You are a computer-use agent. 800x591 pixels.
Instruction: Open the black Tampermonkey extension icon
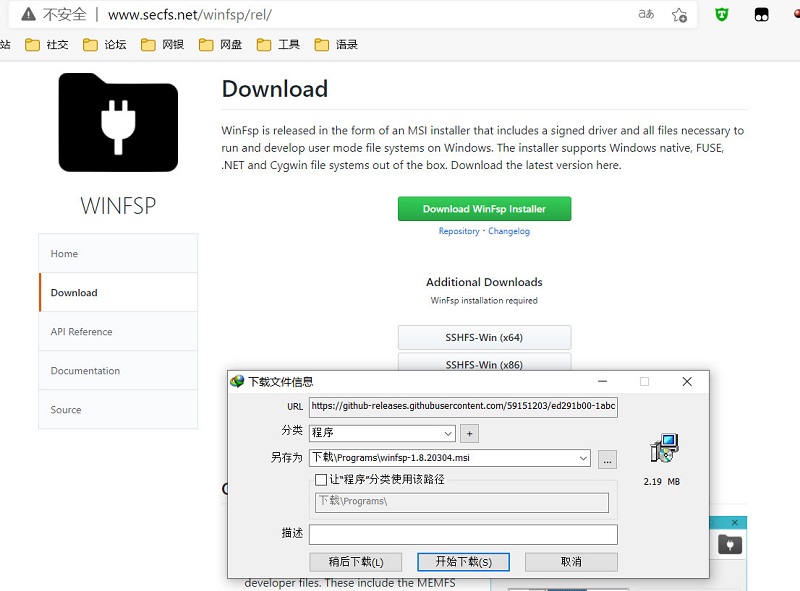pos(761,15)
